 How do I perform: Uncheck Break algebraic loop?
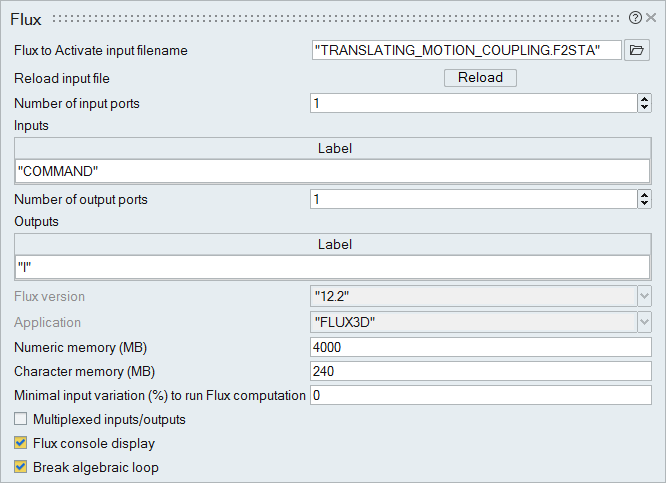click(x=20, y=467)
